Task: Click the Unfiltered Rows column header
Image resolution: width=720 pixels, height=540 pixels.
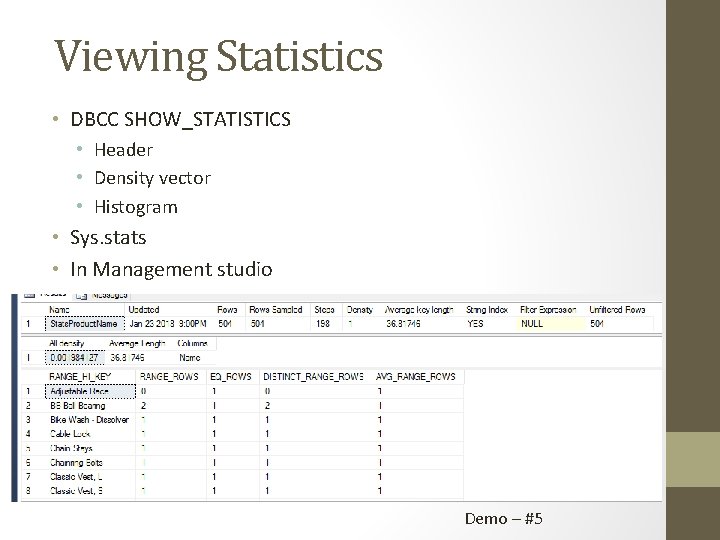Action: [617, 310]
